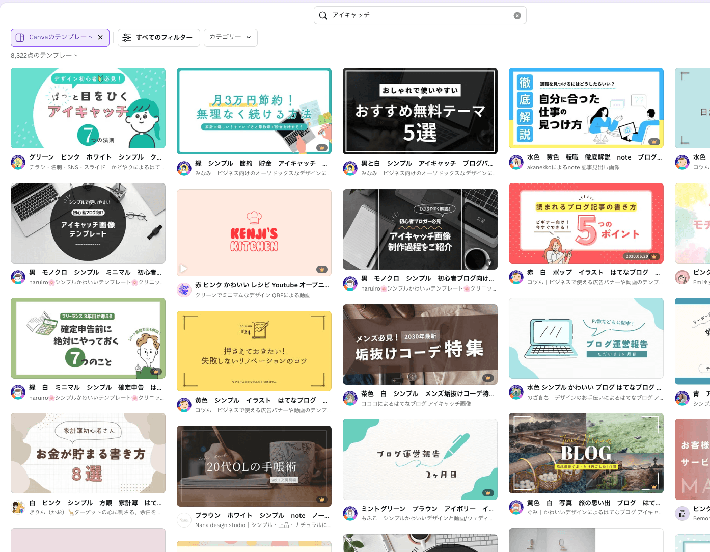The height and width of the screenshot is (552, 710).
Task: Open the yellow 失敗しないリノベーション template
Action: [x=254, y=351]
